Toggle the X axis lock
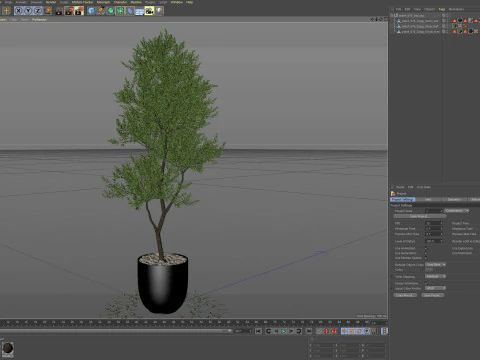 click(19, 11)
